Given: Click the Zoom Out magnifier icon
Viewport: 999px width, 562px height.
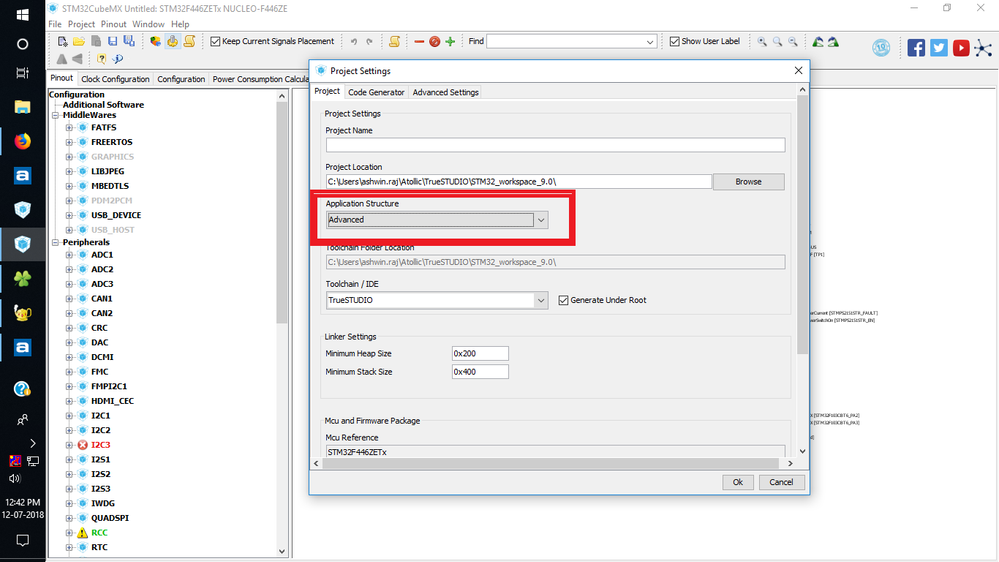Looking at the screenshot, I should pos(793,41).
